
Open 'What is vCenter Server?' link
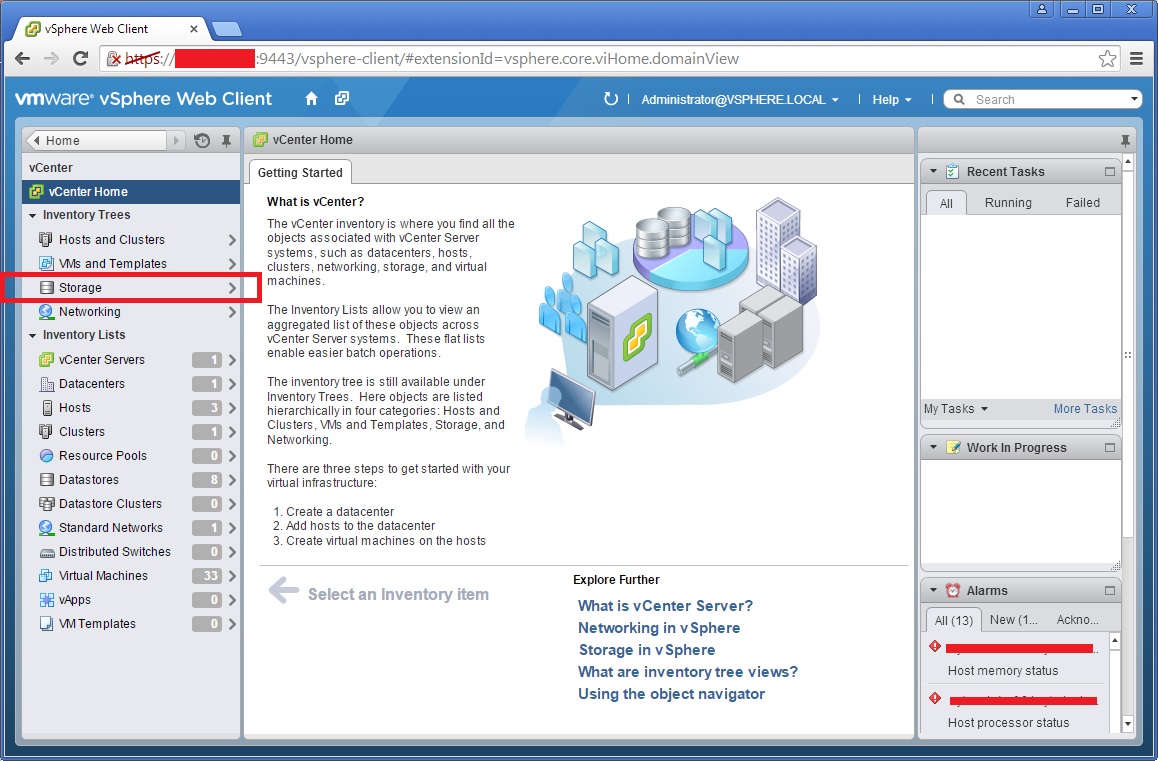click(x=665, y=606)
